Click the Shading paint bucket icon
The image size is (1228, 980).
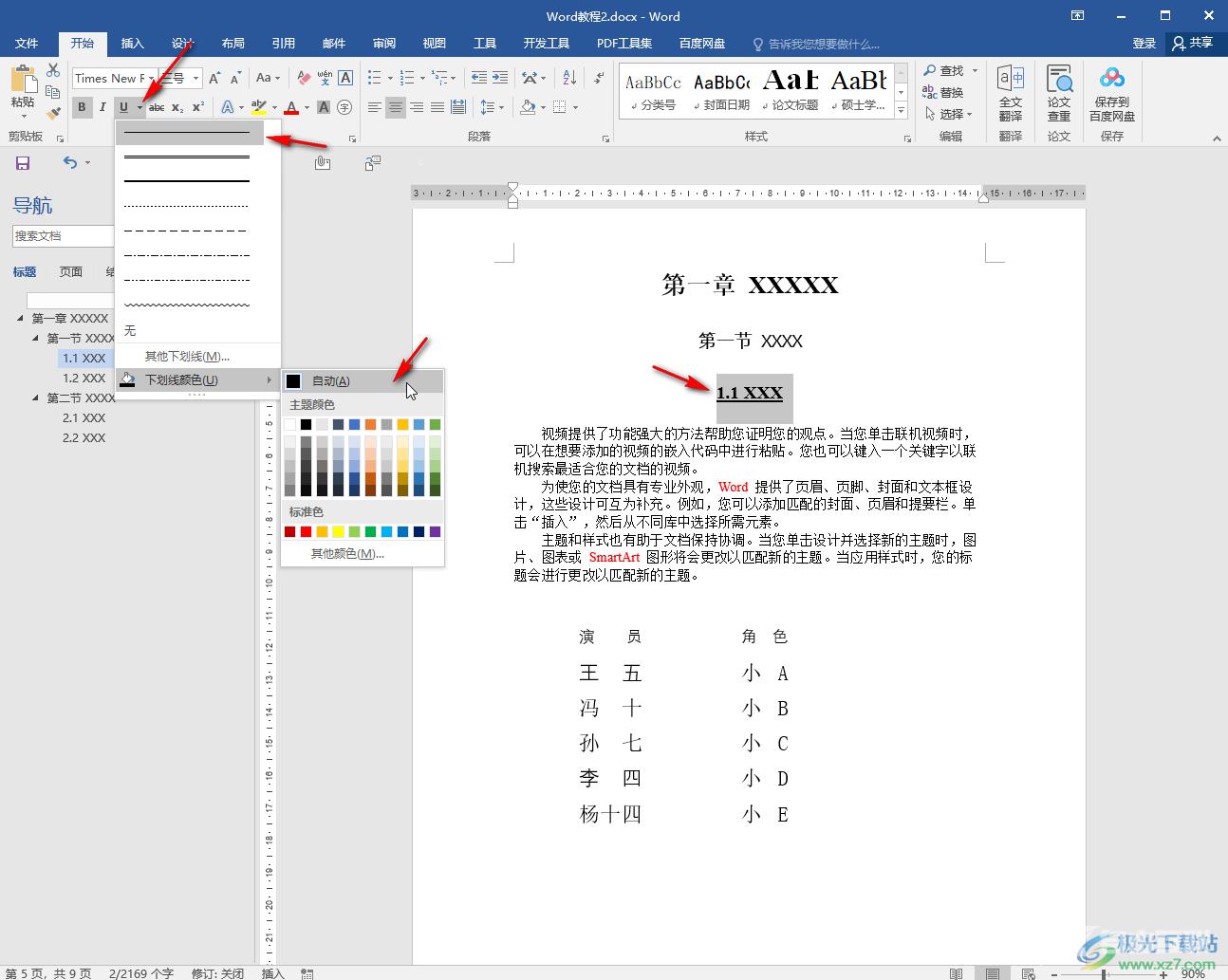528,107
